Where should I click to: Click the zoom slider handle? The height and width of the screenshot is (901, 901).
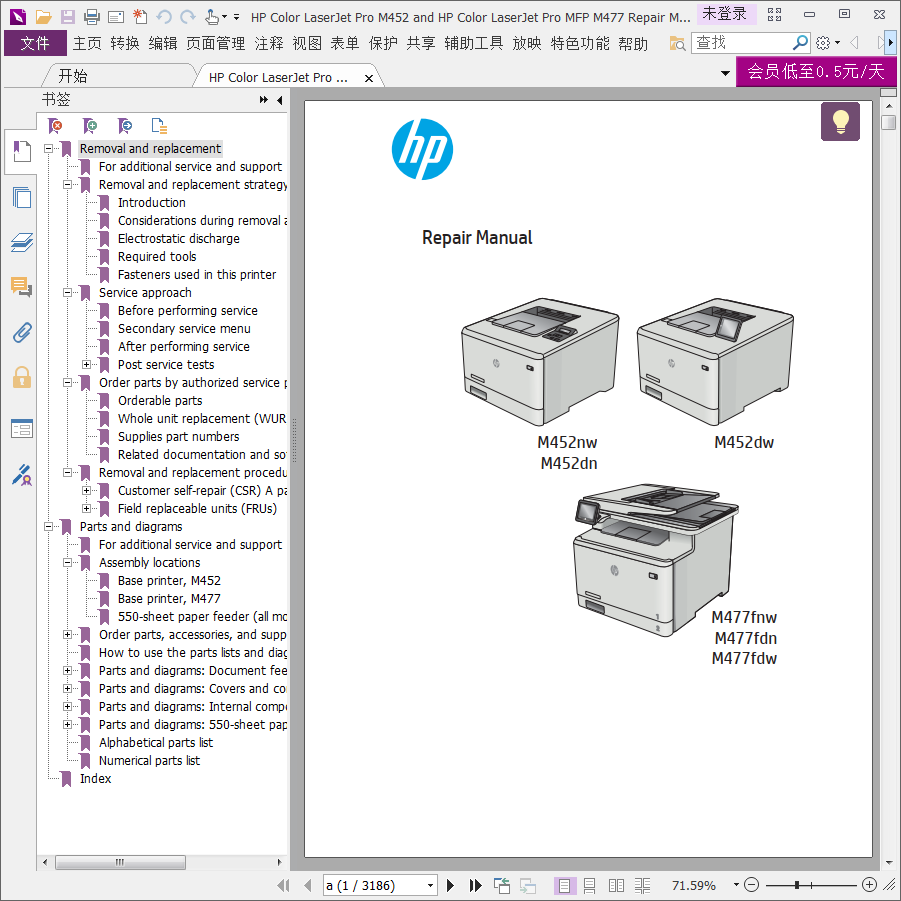pyautogui.click(x=797, y=885)
